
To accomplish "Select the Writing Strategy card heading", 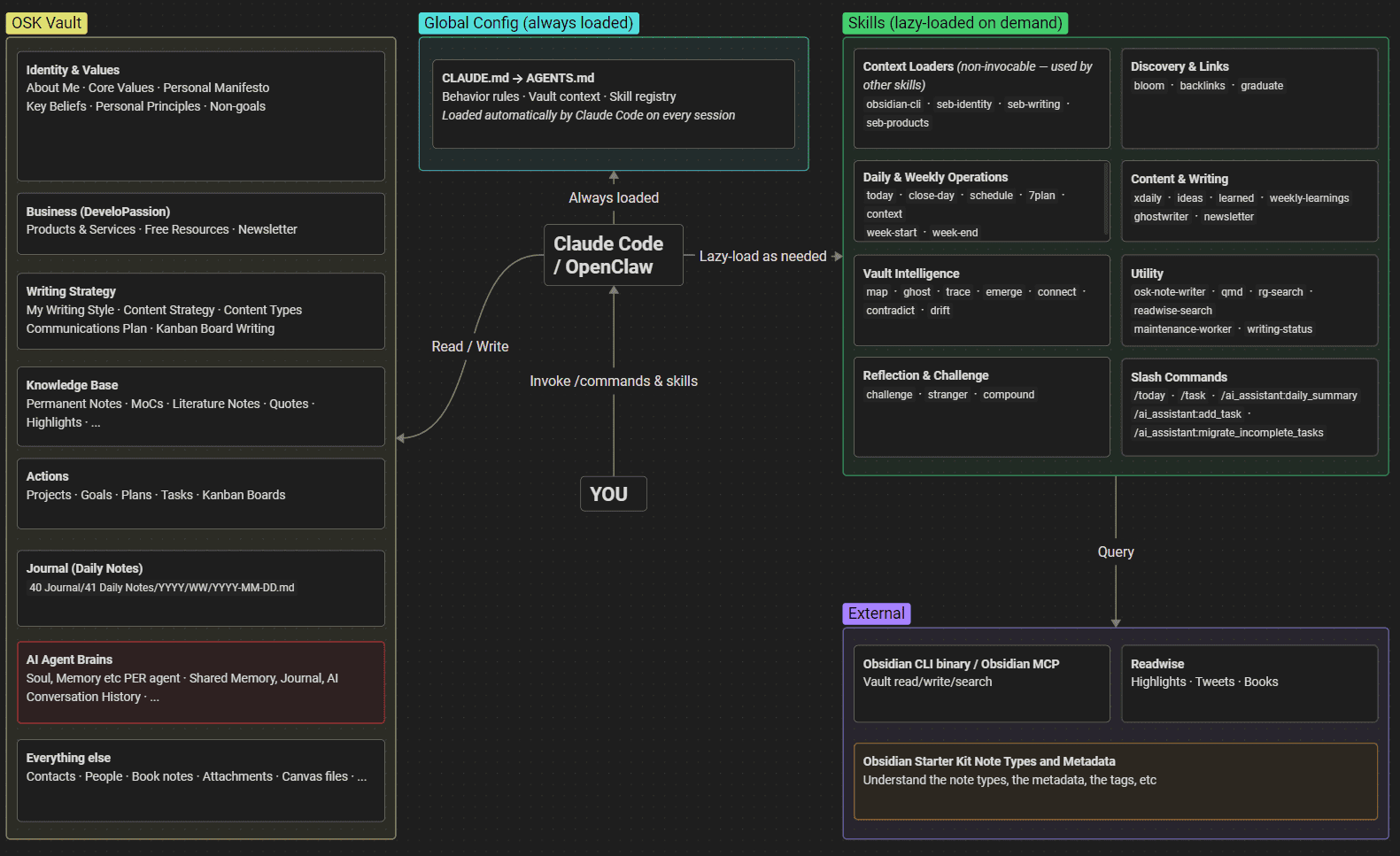I will point(71,291).
